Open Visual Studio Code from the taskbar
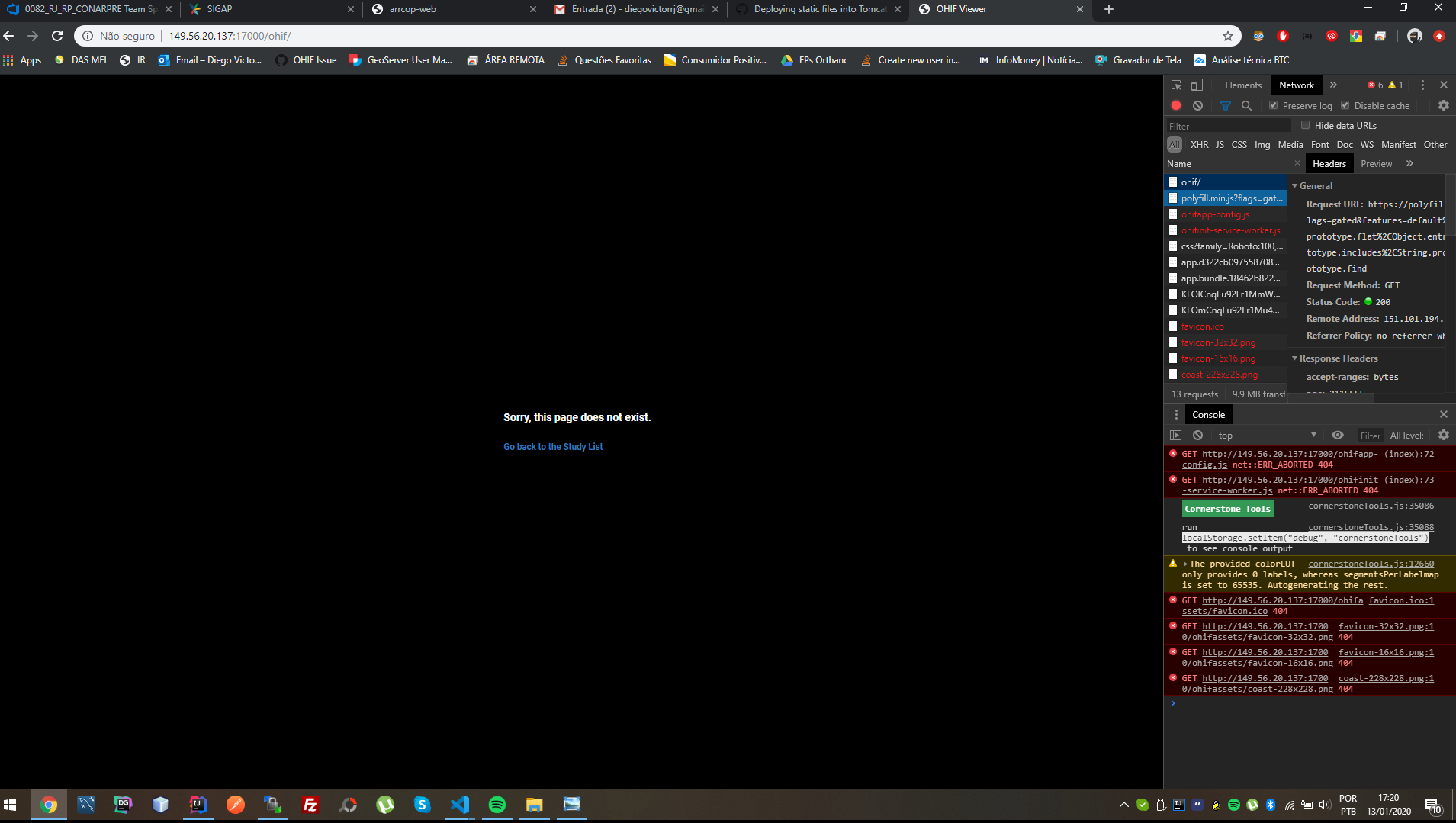Image resolution: width=1456 pixels, height=823 pixels. coord(460,805)
